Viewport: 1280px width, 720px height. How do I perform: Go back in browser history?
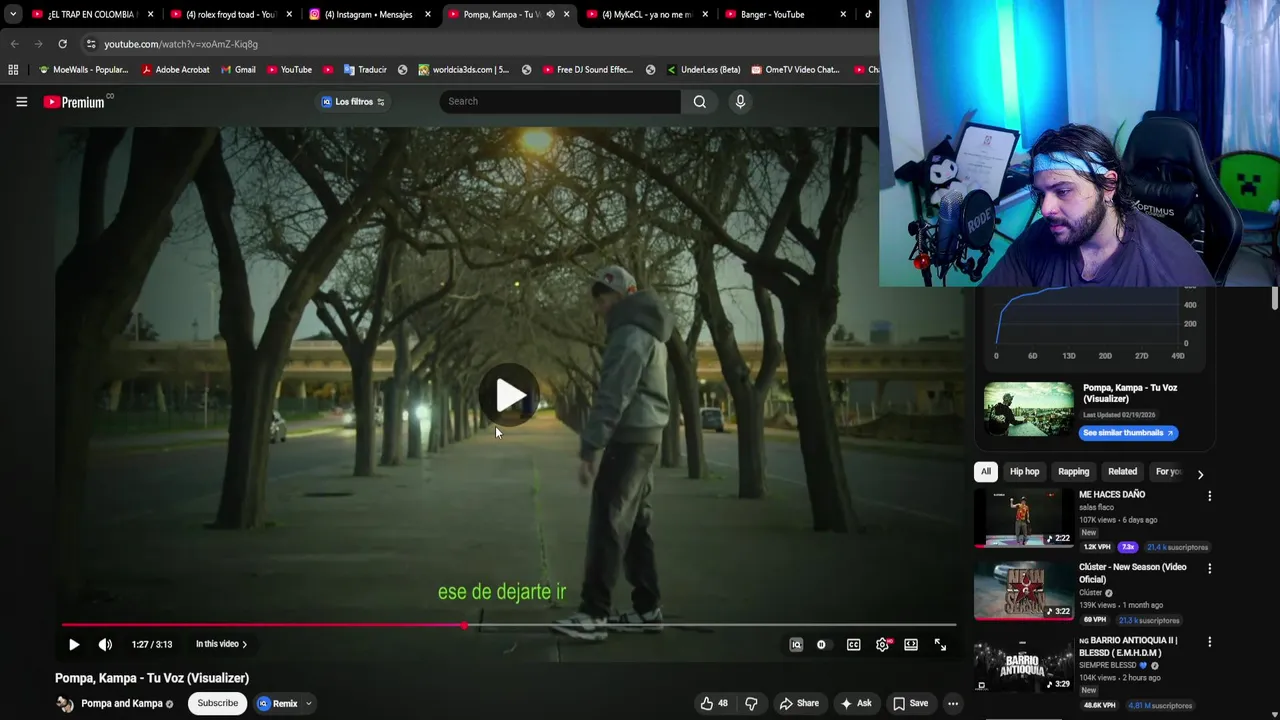(14, 44)
